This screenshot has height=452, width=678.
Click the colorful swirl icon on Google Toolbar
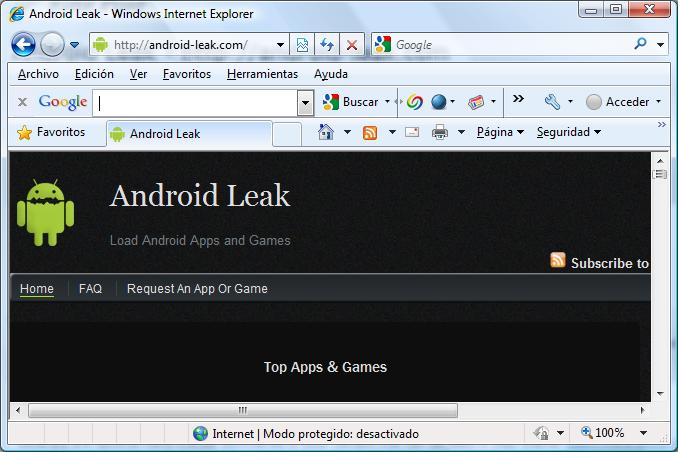tap(415, 102)
